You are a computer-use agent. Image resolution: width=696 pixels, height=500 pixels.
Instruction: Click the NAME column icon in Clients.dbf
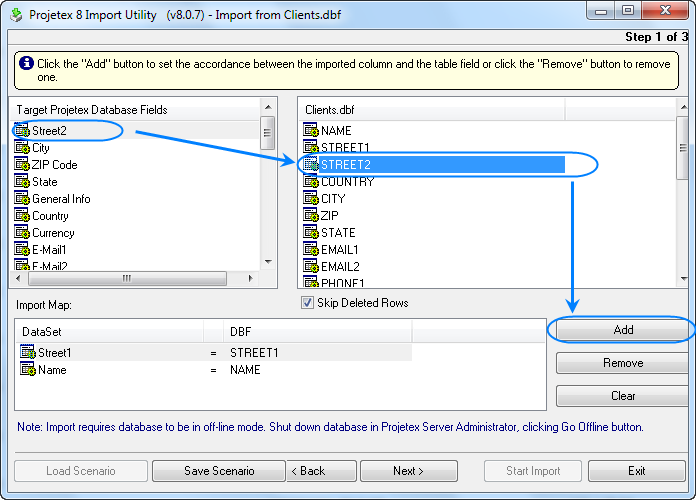coord(311,130)
